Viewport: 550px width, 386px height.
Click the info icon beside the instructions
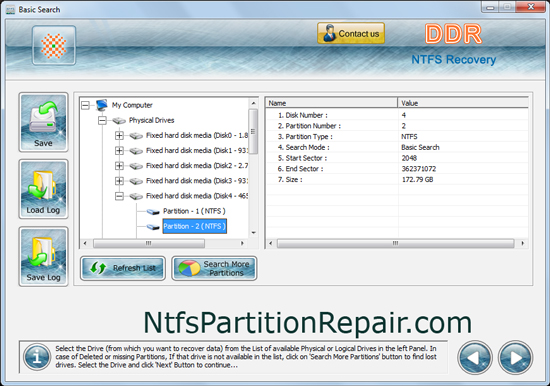coord(37,357)
